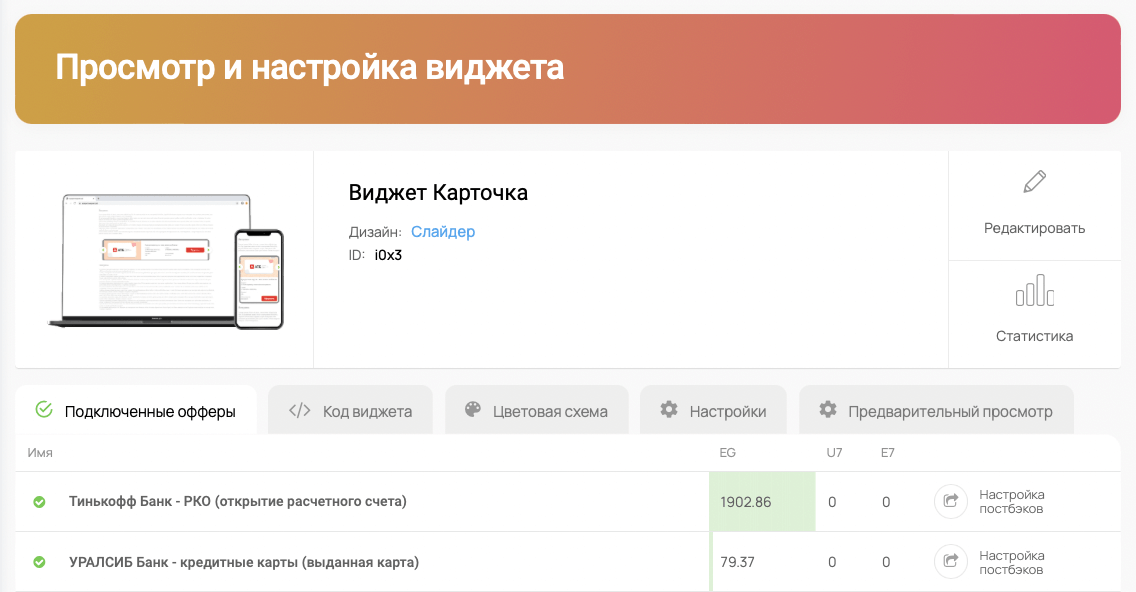The width and height of the screenshot is (1136, 592).
Task: Click the U7 column header
Action: [x=835, y=452]
